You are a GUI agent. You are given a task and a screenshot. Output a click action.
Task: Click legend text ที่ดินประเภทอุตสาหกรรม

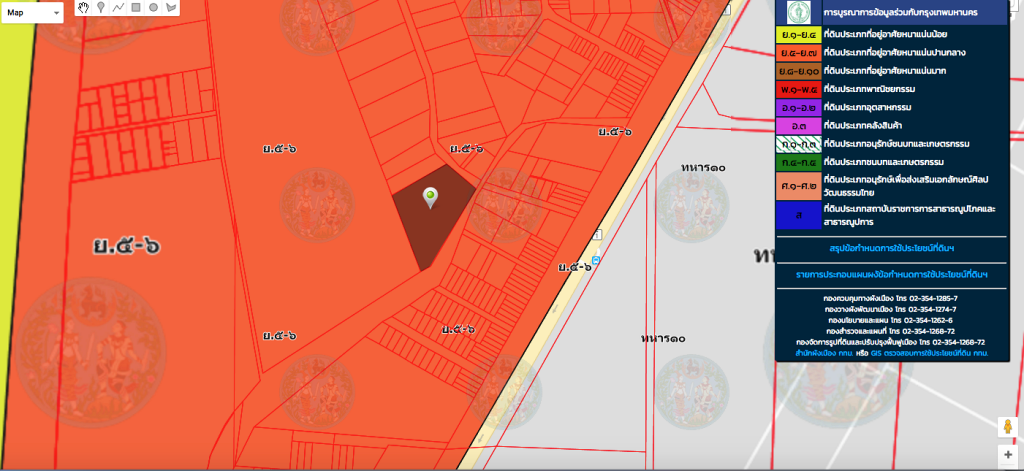[868, 107]
